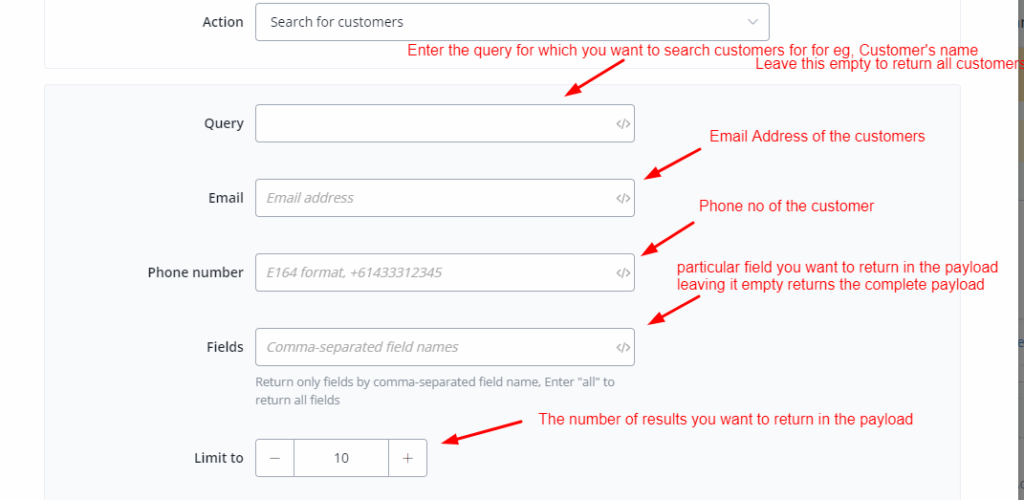Click the Limit to value showing 10

[341, 458]
